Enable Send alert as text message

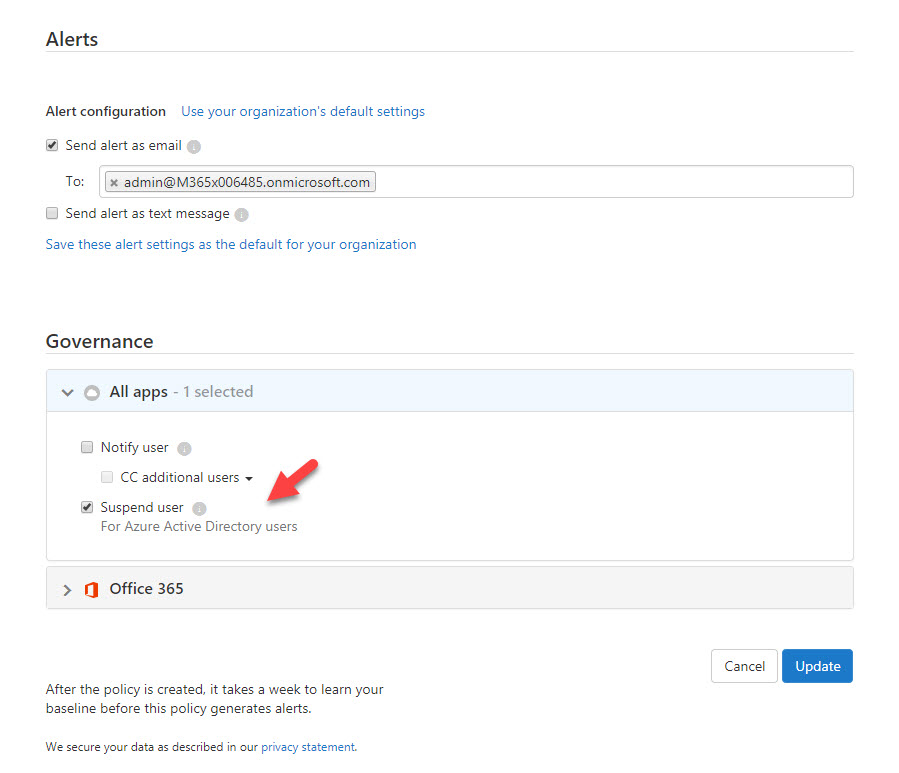52,213
